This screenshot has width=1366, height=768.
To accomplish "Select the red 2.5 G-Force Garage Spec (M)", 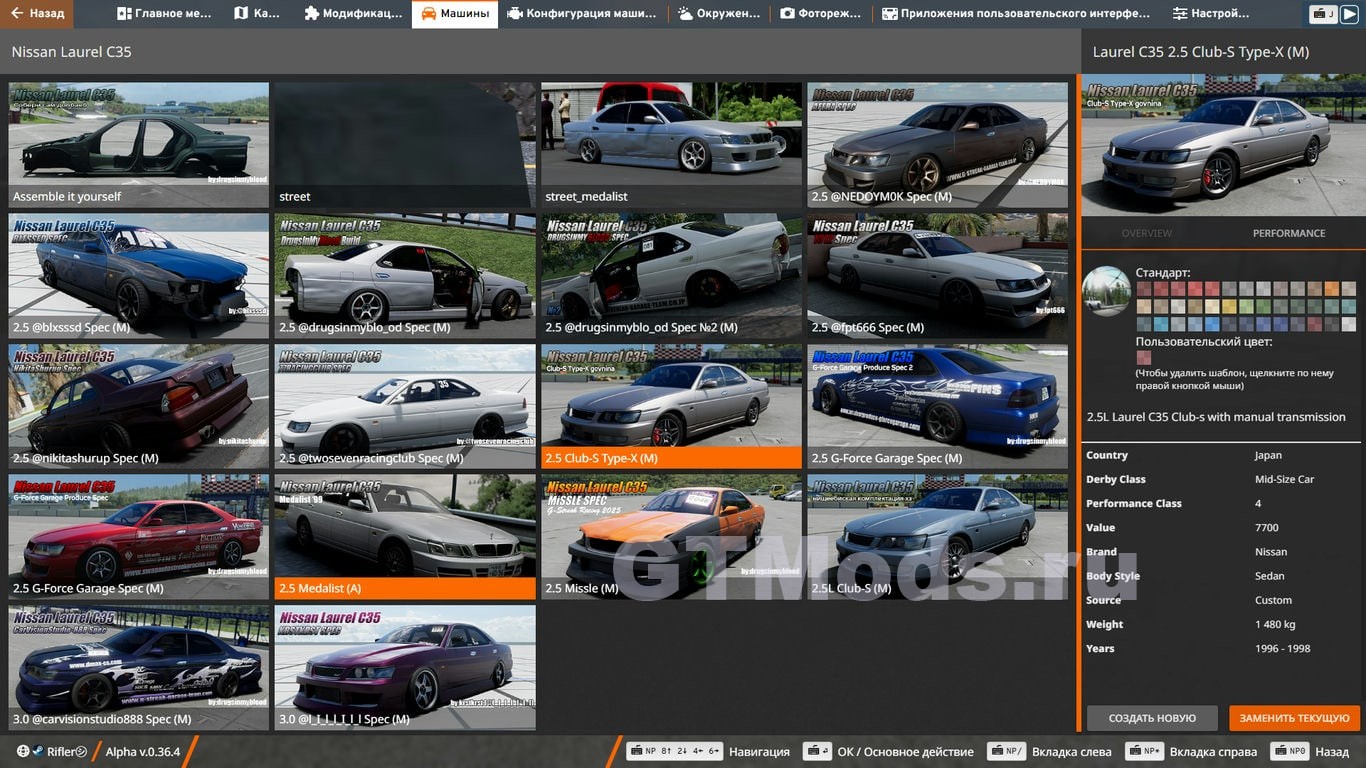I will [x=139, y=538].
